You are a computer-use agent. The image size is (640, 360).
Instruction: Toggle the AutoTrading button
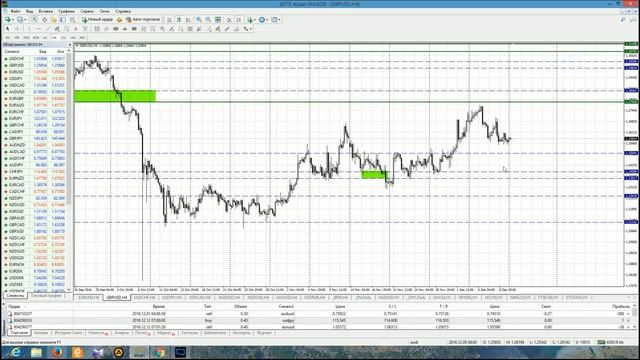(x=143, y=20)
